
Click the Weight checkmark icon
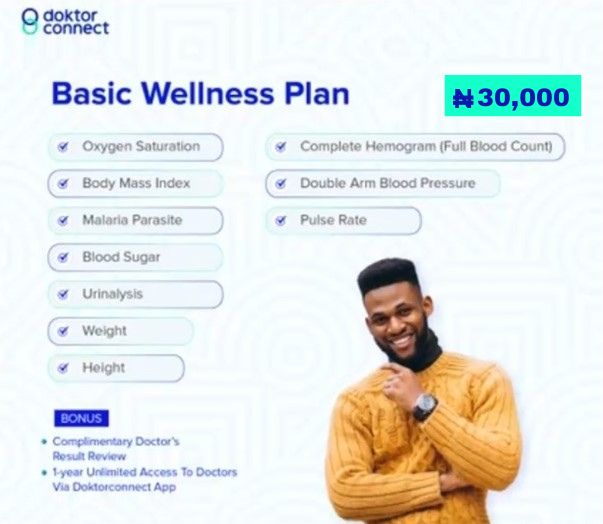pyautogui.click(x=63, y=331)
